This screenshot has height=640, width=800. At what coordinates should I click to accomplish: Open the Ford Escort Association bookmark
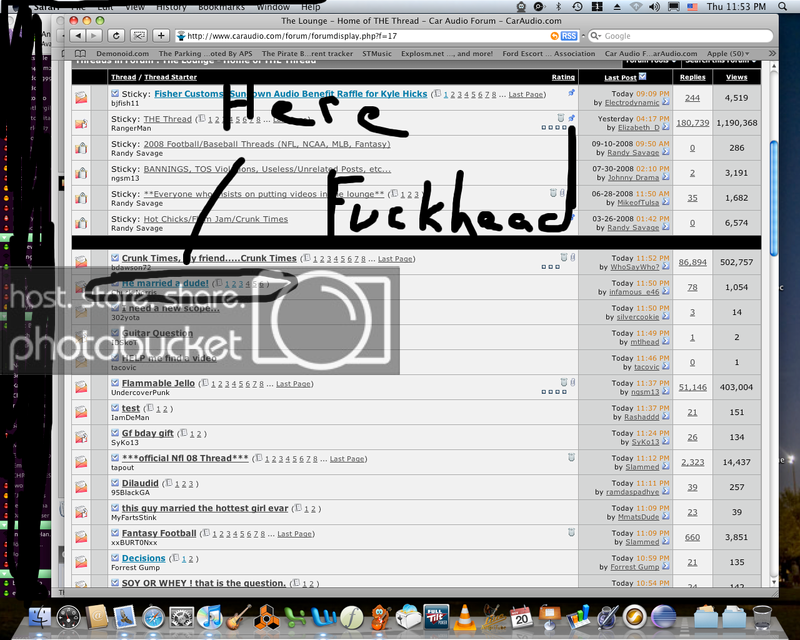[548, 54]
